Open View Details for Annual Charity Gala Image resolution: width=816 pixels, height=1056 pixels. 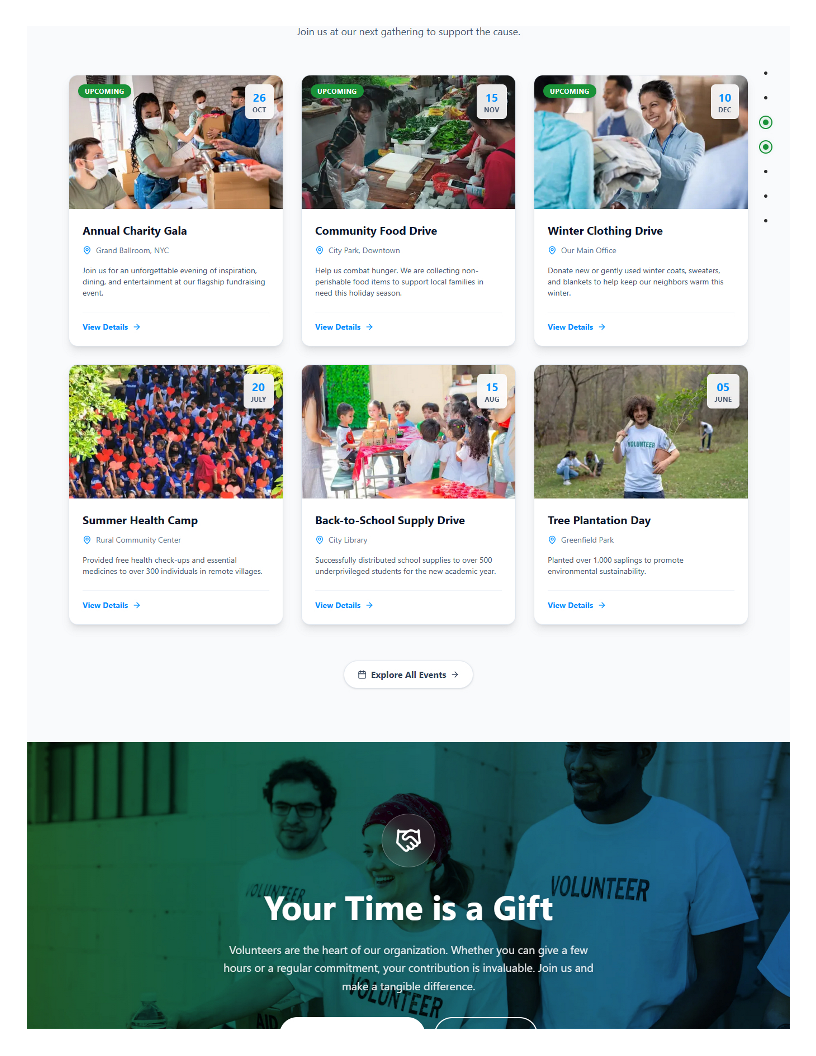[x=111, y=327]
